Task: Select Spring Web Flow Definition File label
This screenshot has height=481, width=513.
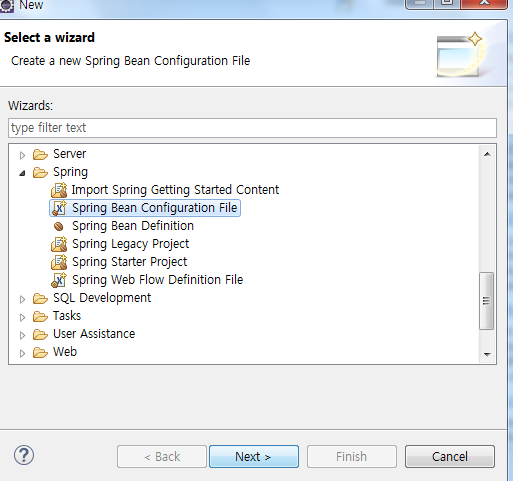Action: [x=158, y=280]
